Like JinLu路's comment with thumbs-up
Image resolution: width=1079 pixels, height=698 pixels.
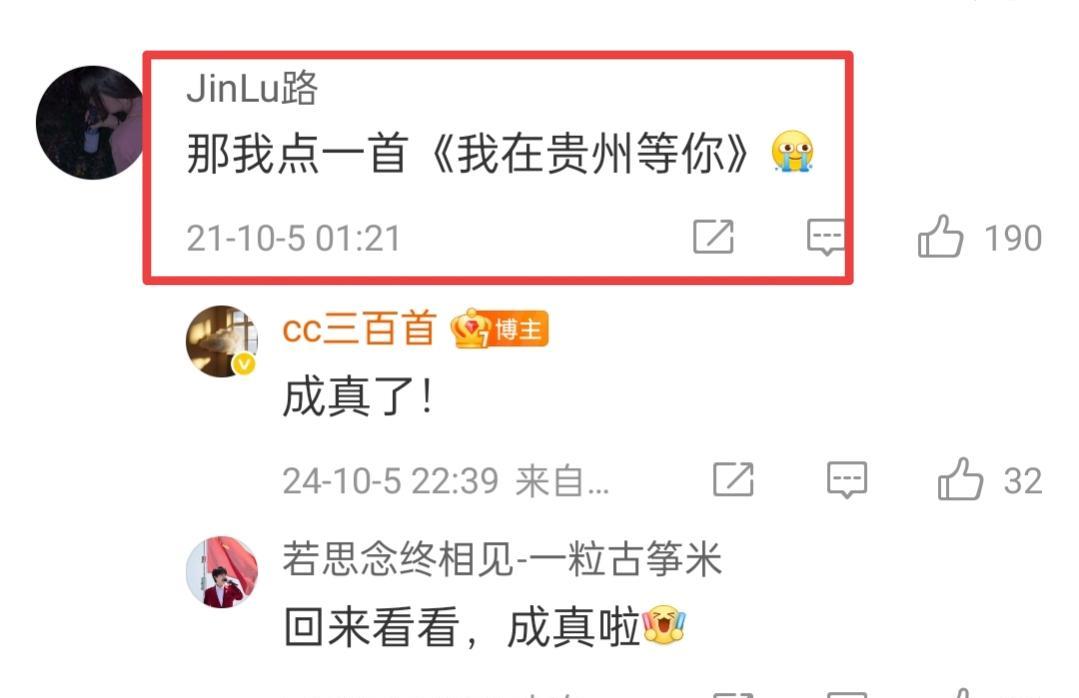(940, 236)
